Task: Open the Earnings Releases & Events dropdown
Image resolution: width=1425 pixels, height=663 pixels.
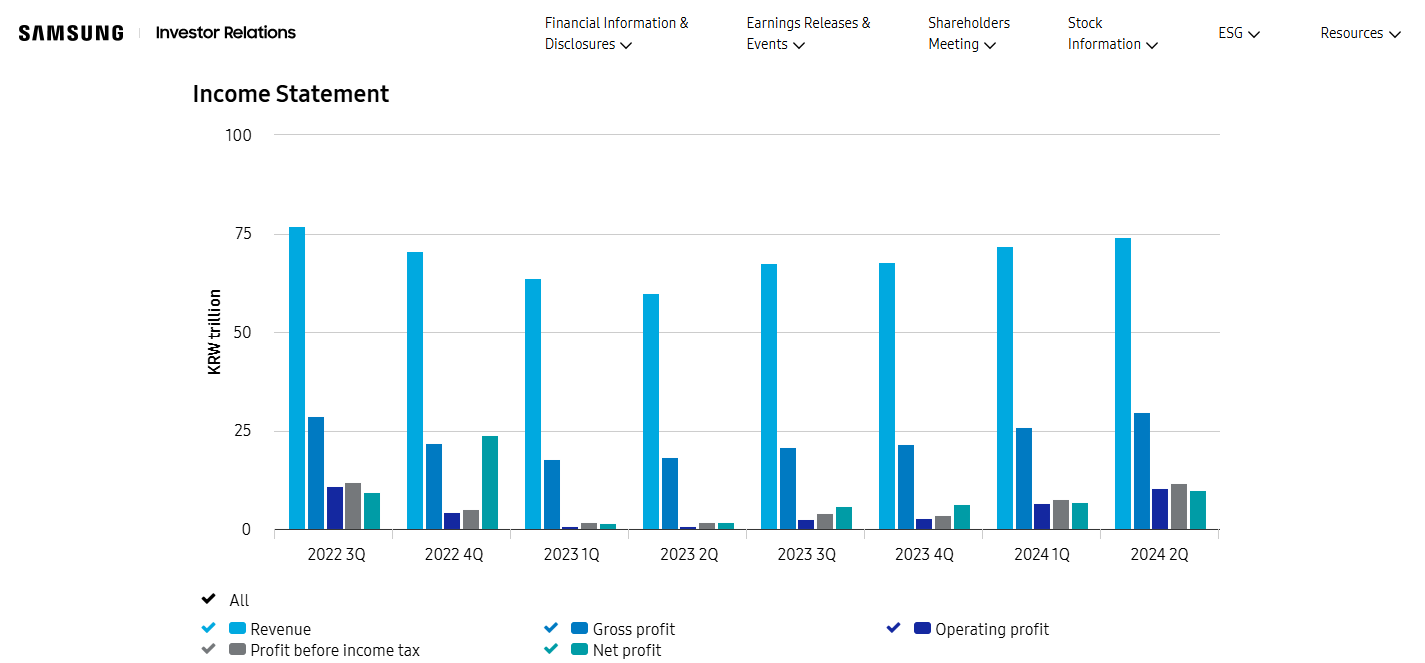Action: (x=808, y=33)
